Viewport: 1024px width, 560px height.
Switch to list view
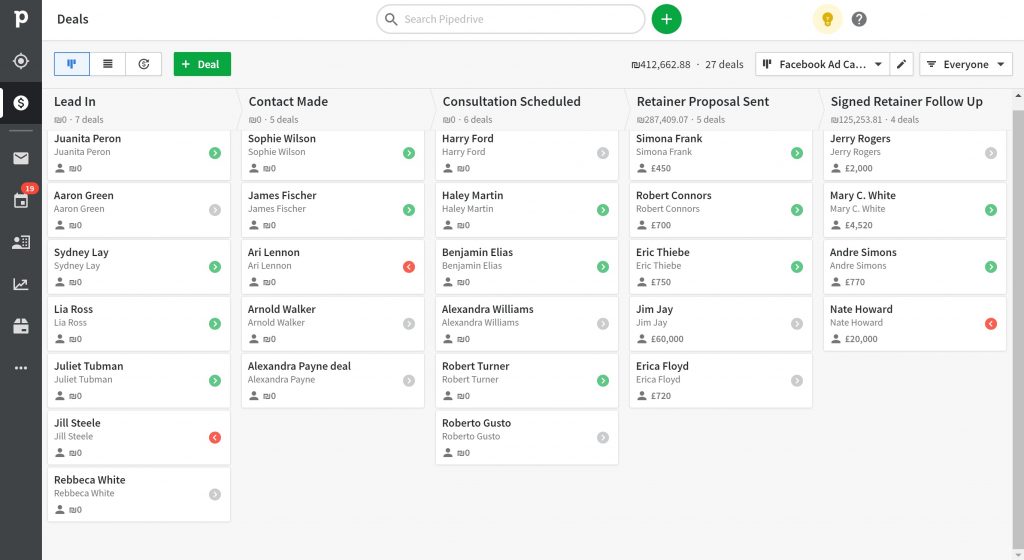click(108, 64)
